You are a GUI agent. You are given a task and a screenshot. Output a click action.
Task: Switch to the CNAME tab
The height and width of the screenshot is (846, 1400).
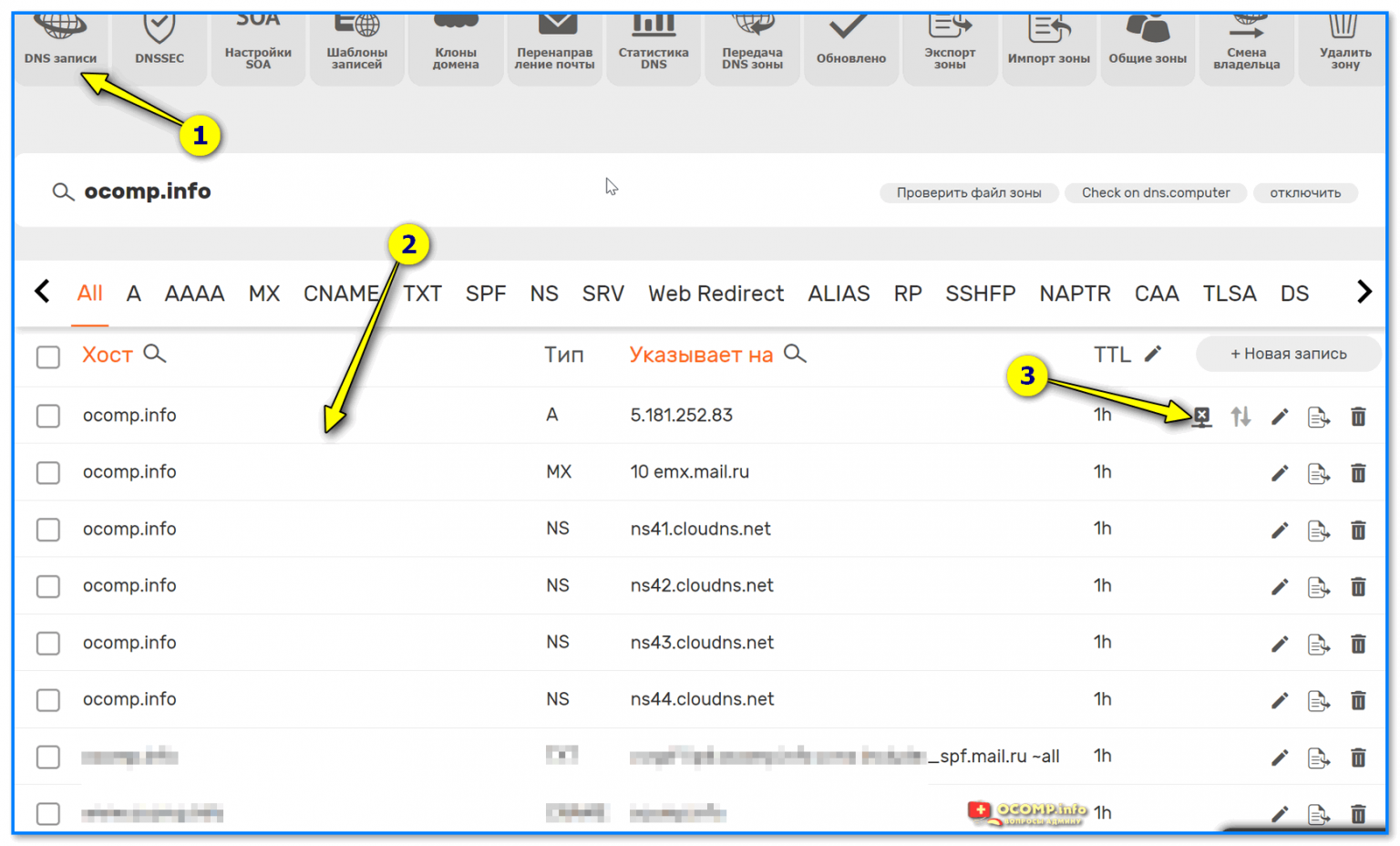click(x=341, y=294)
